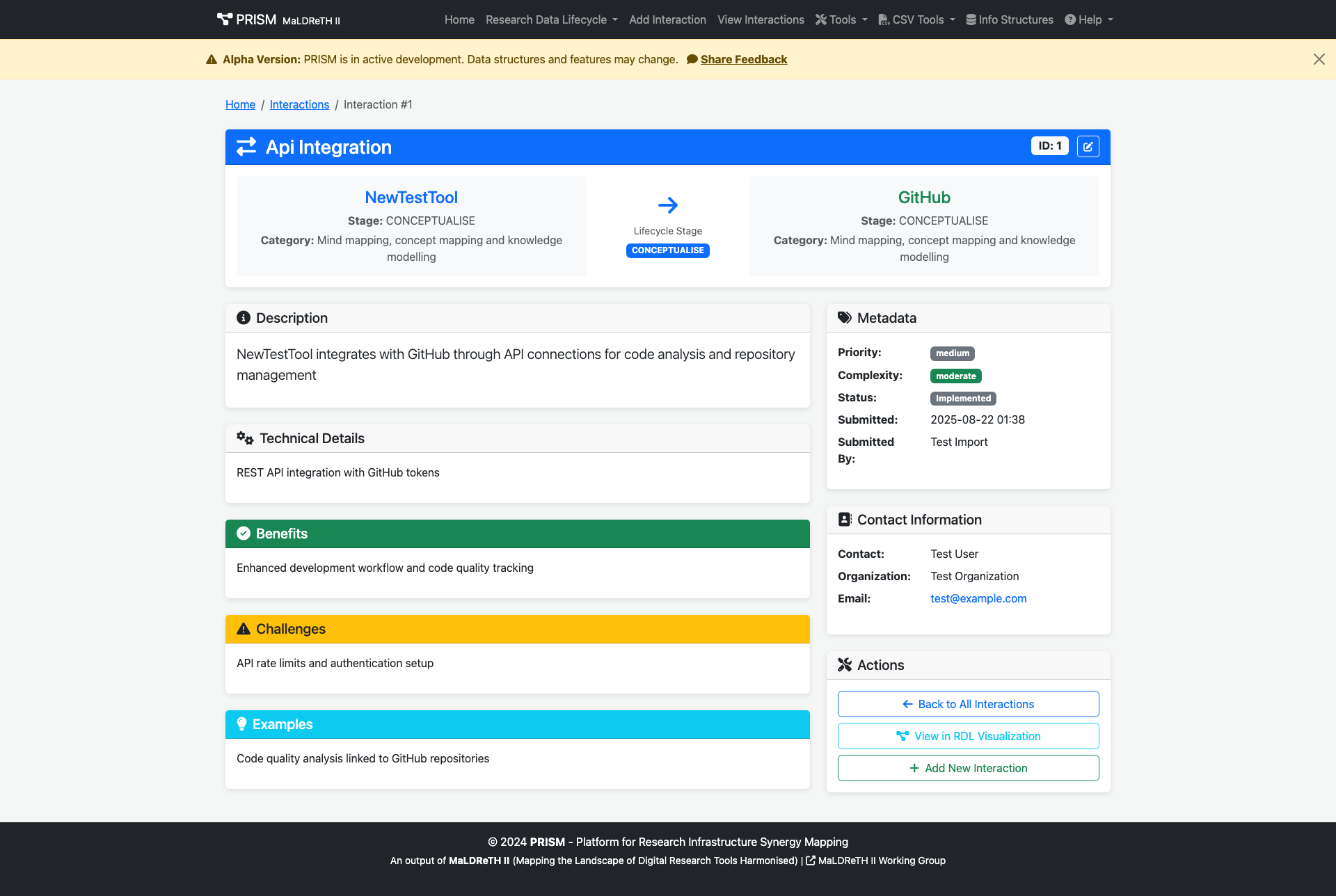Click the Technical Details gears icon
This screenshot has width=1336, height=896.
click(x=245, y=438)
